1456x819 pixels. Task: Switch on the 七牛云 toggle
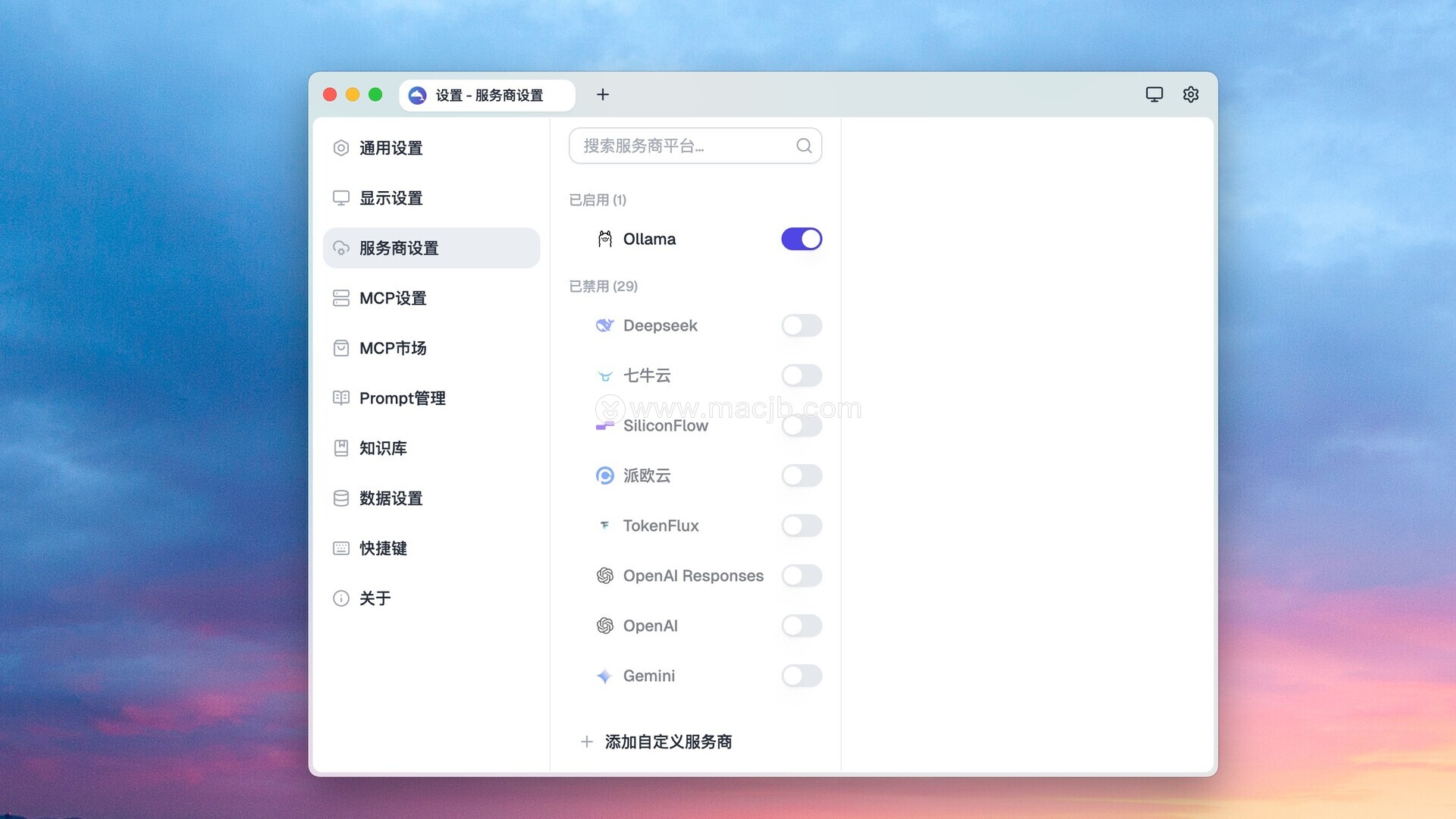(802, 376)
